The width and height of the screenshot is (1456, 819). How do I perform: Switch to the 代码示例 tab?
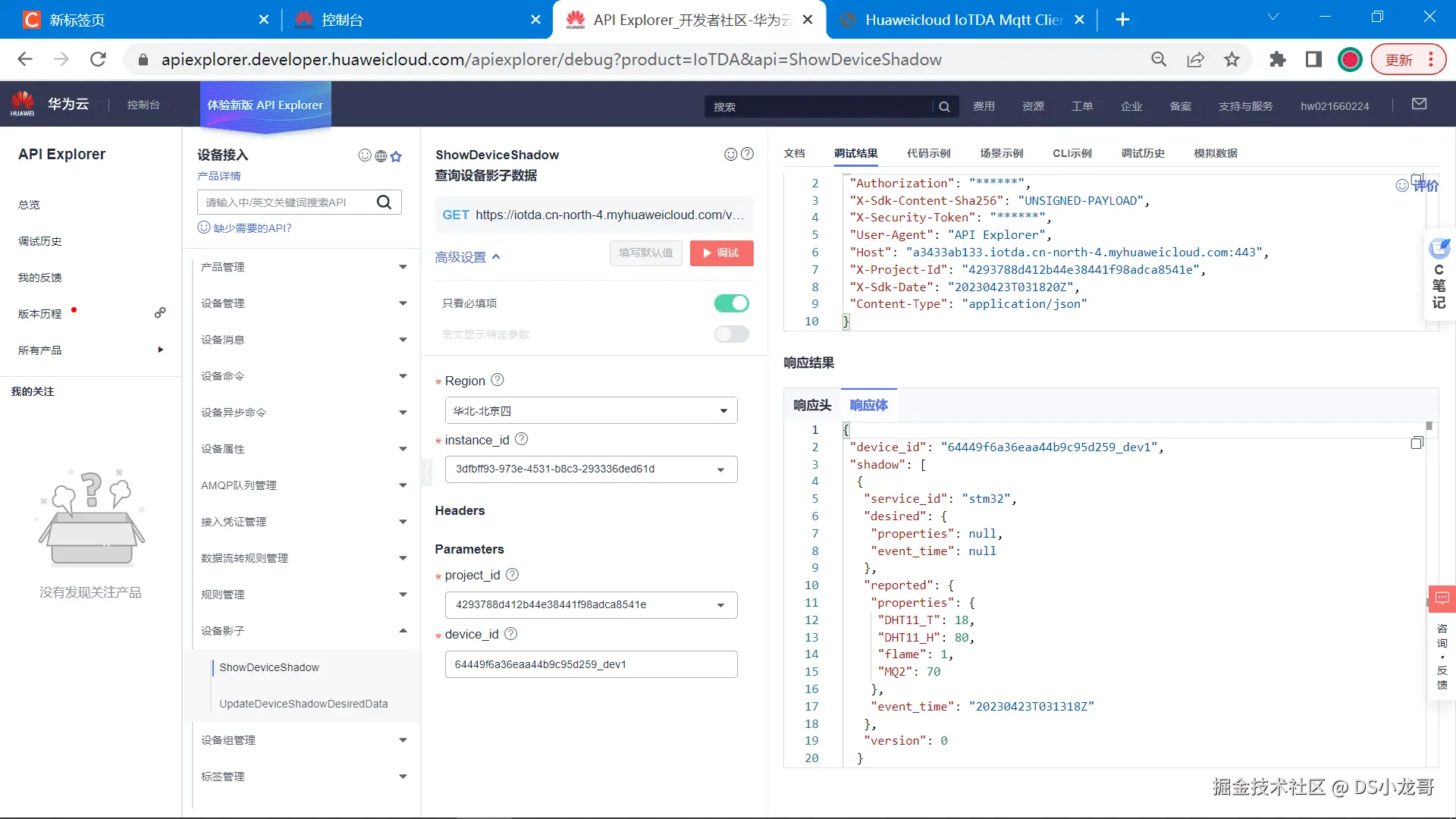[x=928, y=153]
